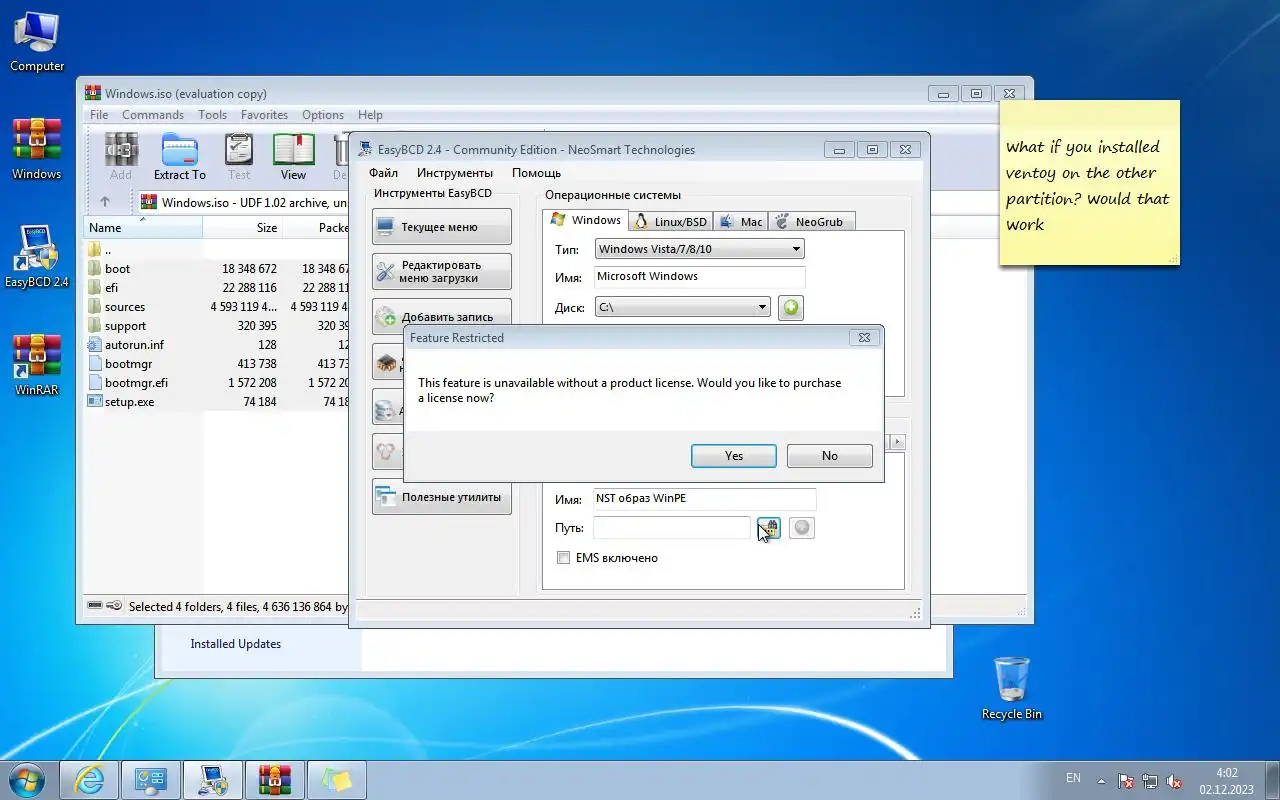
Task: Click the browse file icon next to Путь
Action: click(x=768, y=527)
